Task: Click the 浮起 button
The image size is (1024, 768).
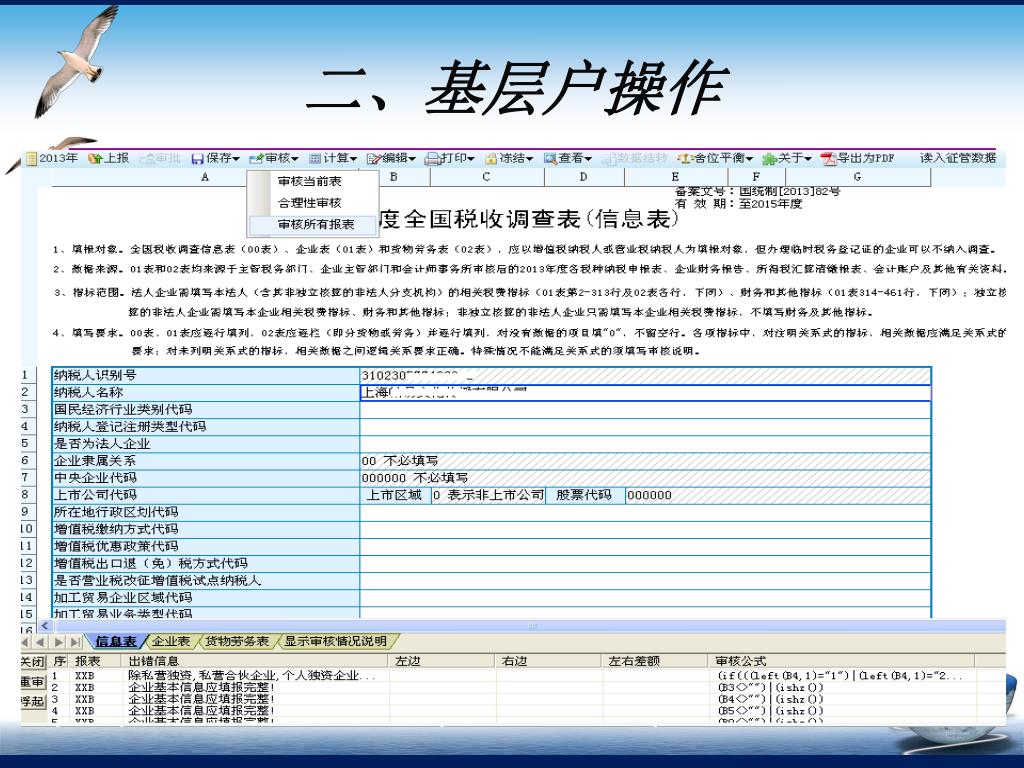Action: pyautogui.click(x=33, y=702)
